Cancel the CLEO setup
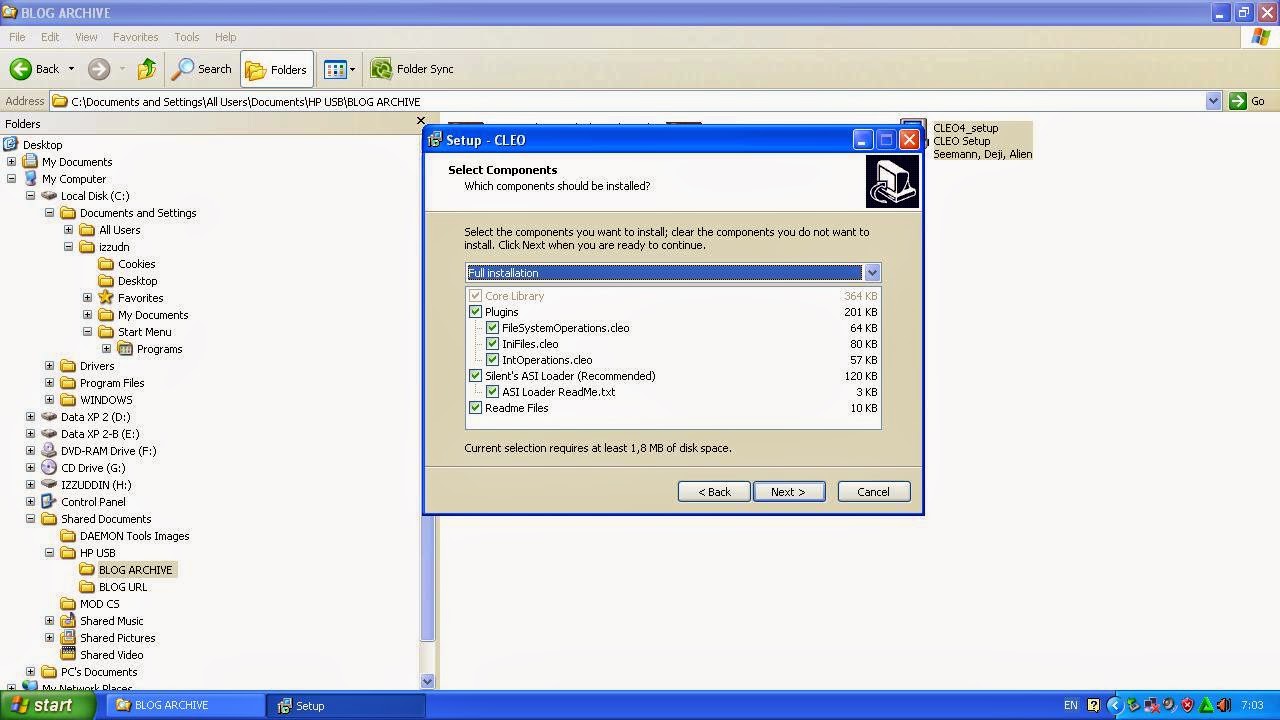 873,492
